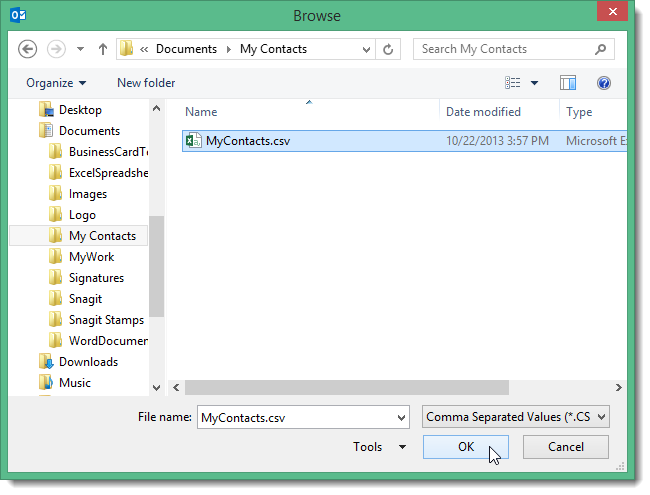Image resolution: width=650 pixels, height=495 pixels.
Task: Click the file list scroll right arrow
Action: point(618,388)
